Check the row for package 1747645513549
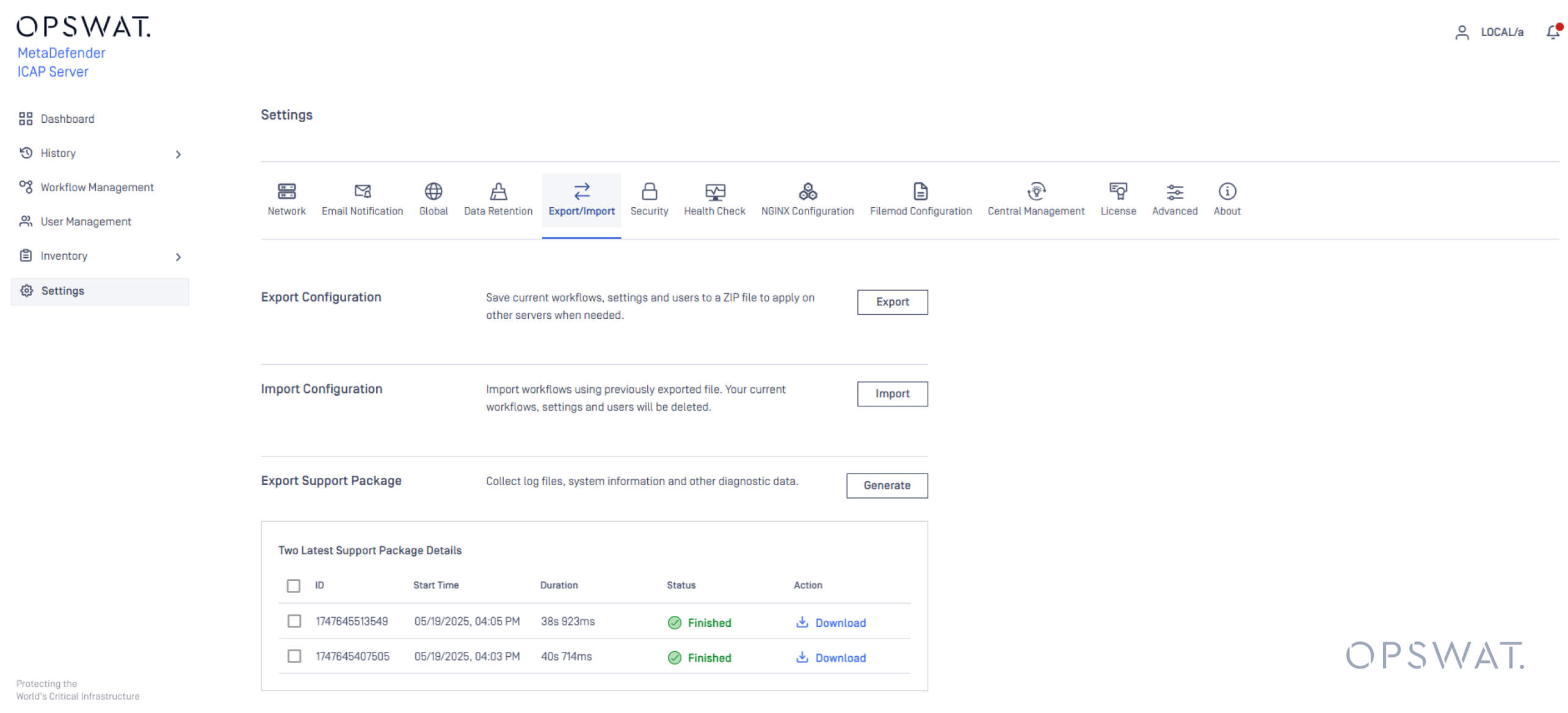This screenshot has width=1568, height=713. [x=294, y=621]
